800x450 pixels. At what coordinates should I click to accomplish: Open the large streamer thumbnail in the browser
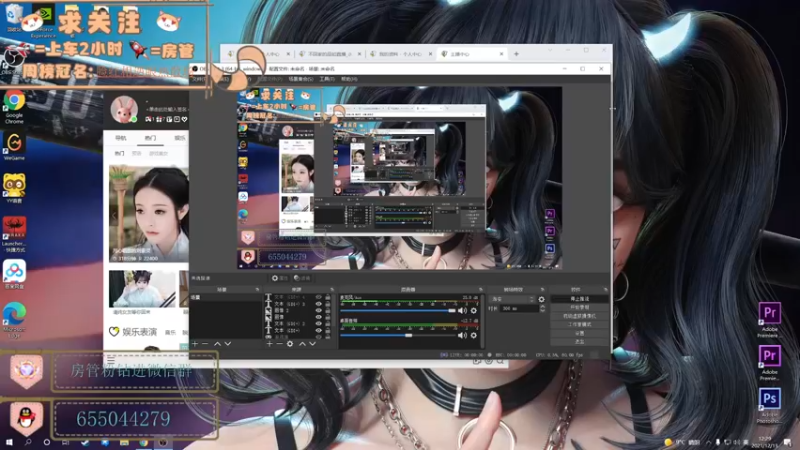tap(148, 214)
